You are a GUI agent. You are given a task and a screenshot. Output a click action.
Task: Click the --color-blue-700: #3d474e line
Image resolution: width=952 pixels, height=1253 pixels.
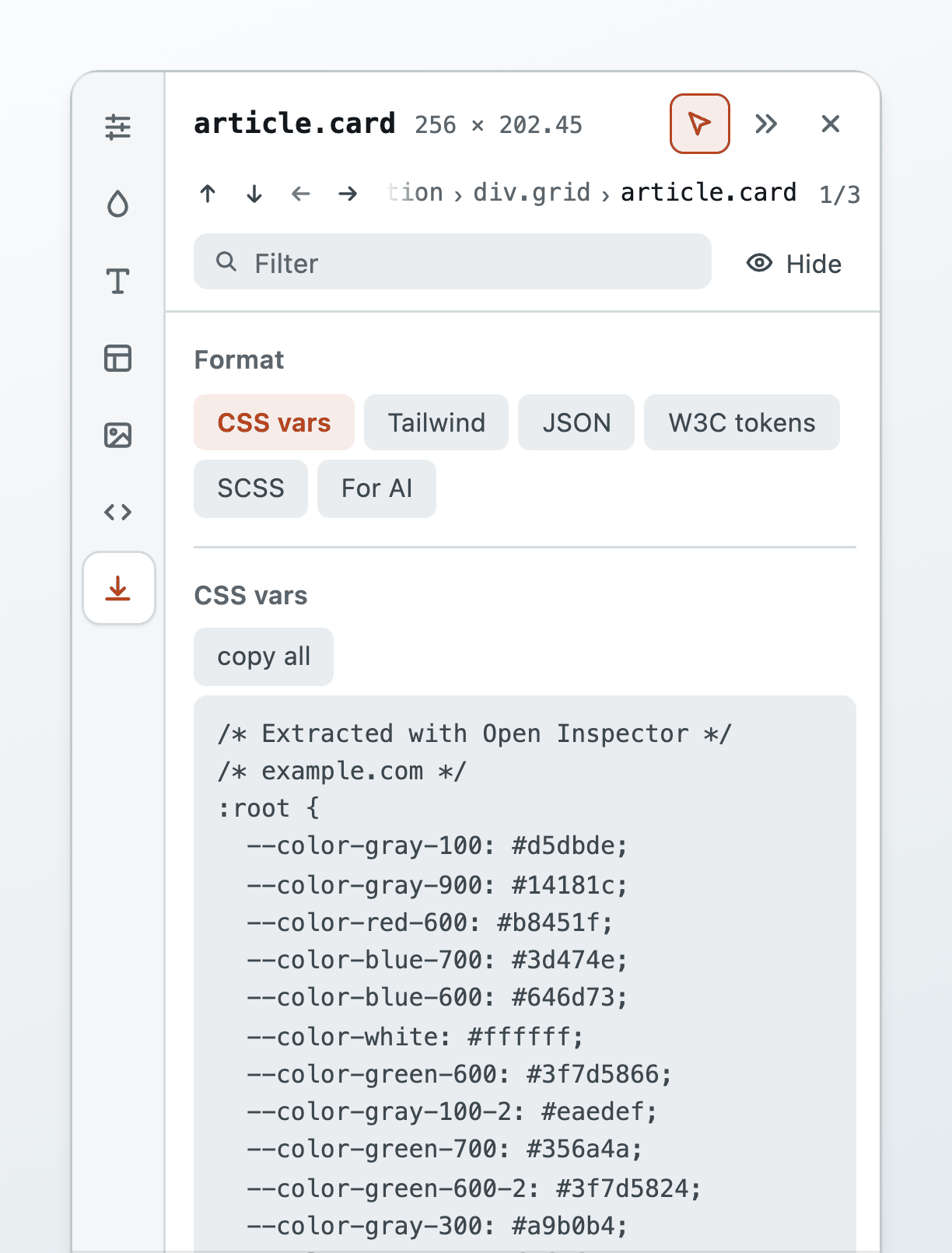pyautogui.click(x=437, y=960)
